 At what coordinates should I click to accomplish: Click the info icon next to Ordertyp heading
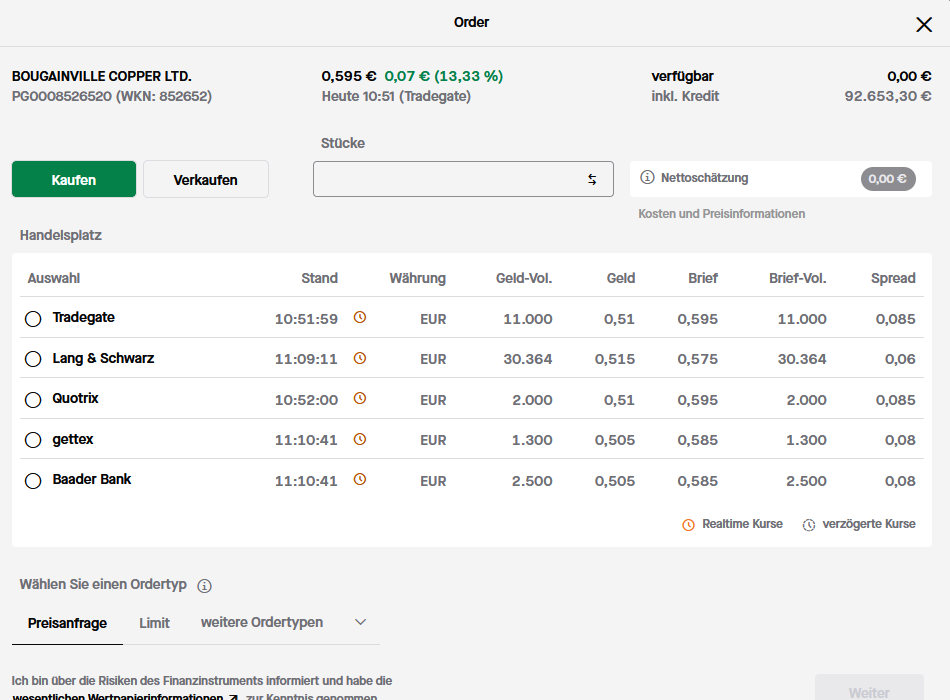(204, 586)
